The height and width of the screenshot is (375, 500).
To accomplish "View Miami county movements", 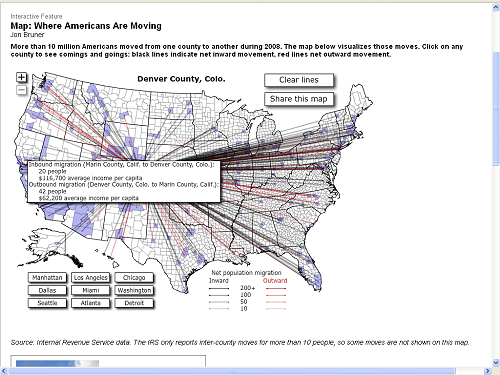I will [91, 290].
